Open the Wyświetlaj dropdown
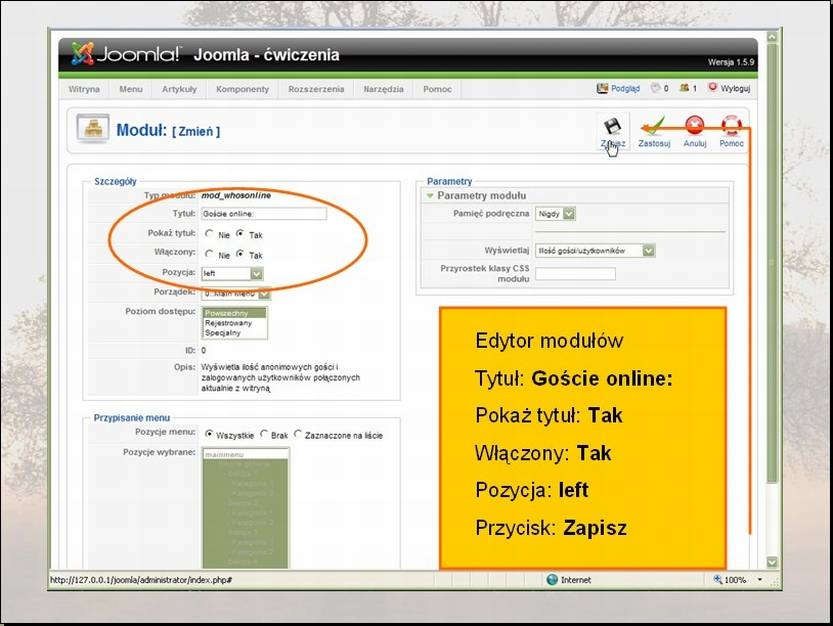This screenshot has height=626, width=833. click(x=595, y=250)
